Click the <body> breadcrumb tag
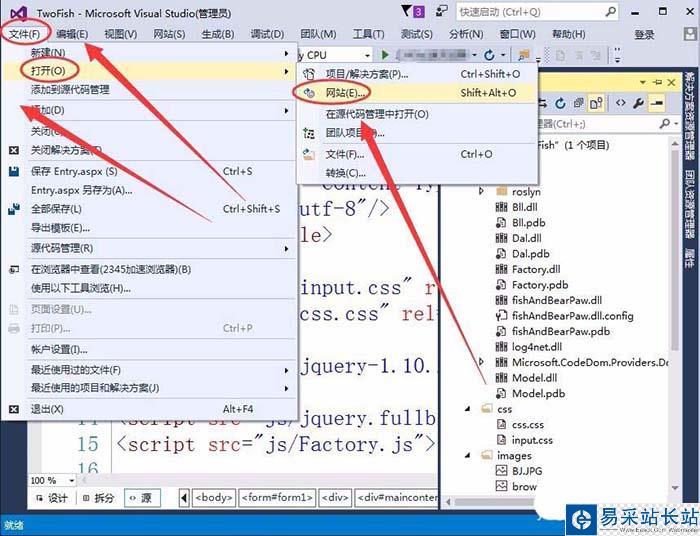Screen dimensions: 700x536 click(x=214, y=497)
